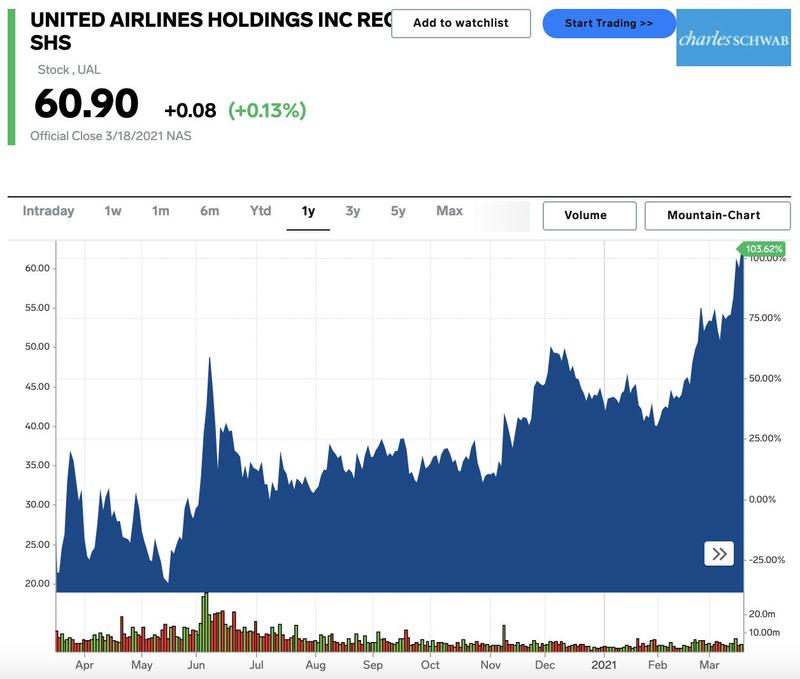Click the 60.00 y-axis price label
This screenshot has height=679, width=800.
[37, 268]
